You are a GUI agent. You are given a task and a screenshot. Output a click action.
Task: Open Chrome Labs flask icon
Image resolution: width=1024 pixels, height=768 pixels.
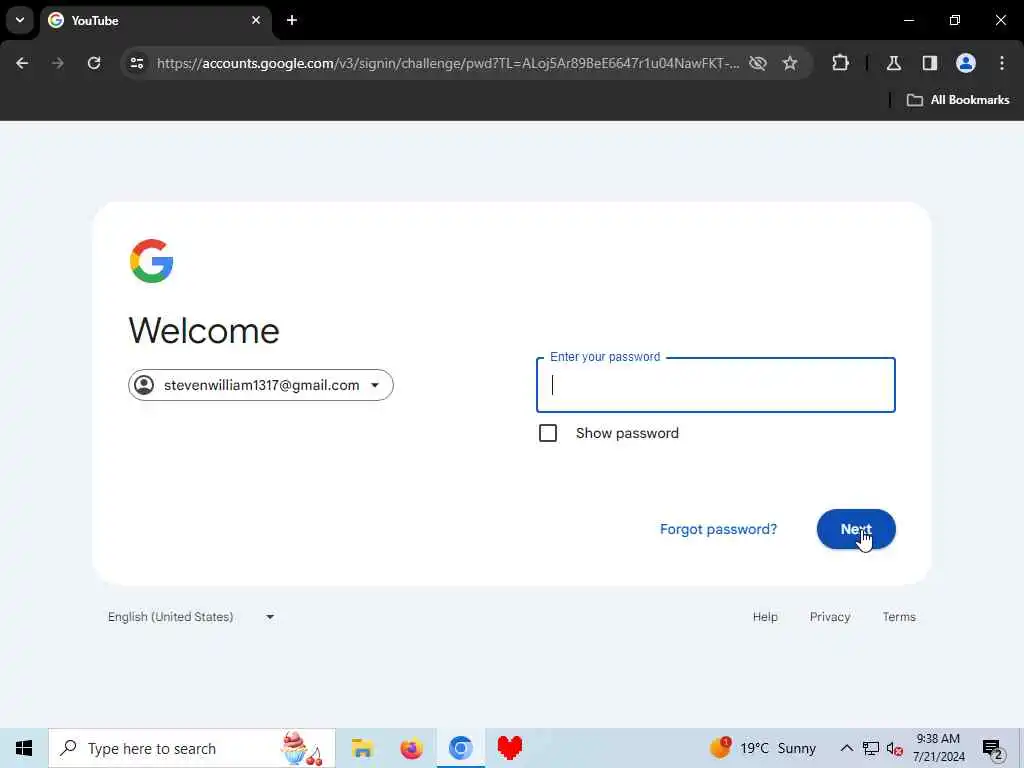(x=894, y=63)
